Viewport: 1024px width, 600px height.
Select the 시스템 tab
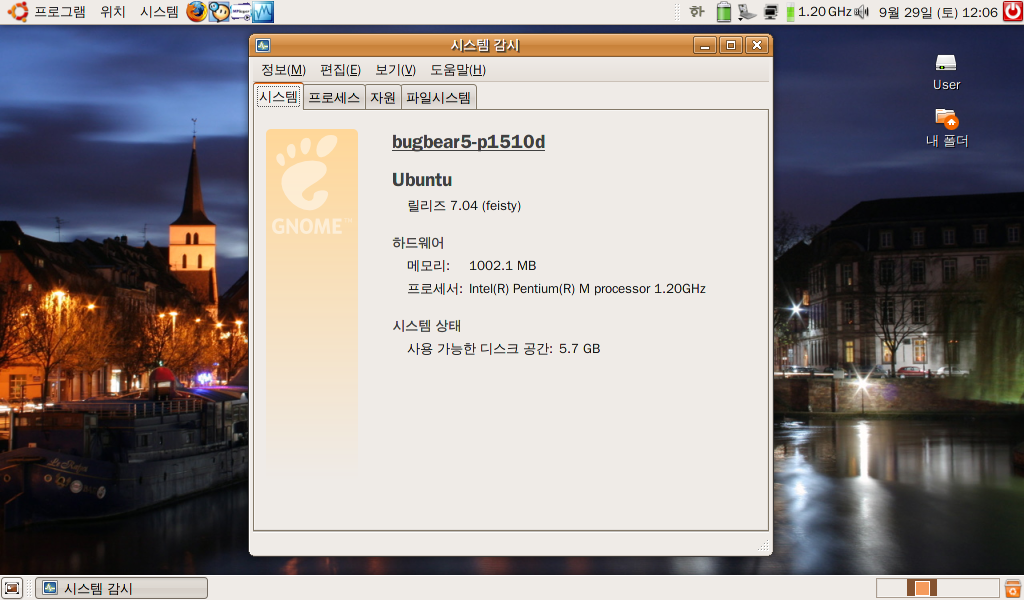click(x=279, y=97)
